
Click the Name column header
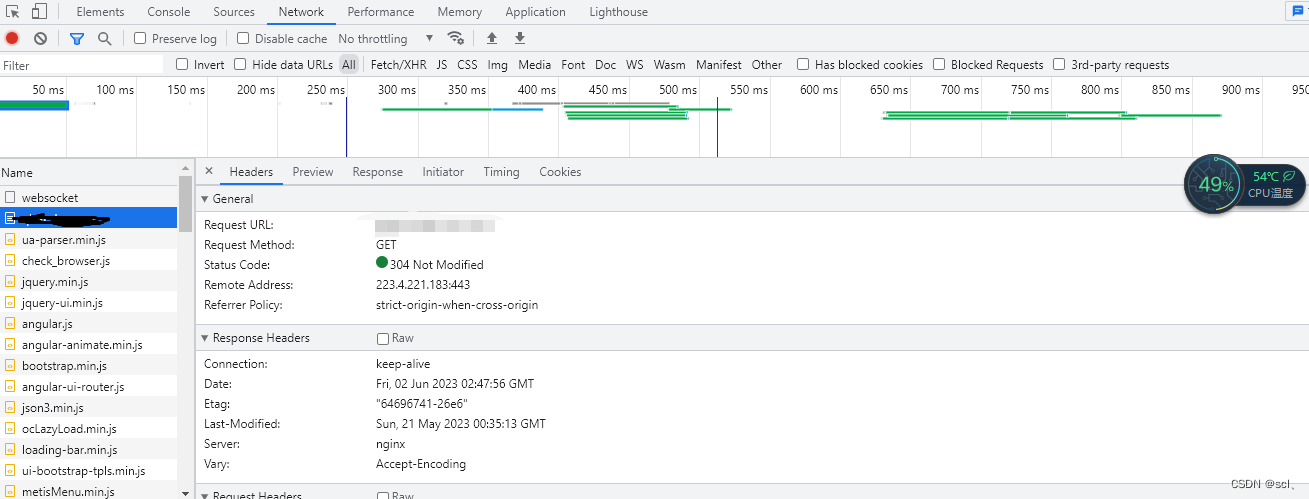pos(89,172)
